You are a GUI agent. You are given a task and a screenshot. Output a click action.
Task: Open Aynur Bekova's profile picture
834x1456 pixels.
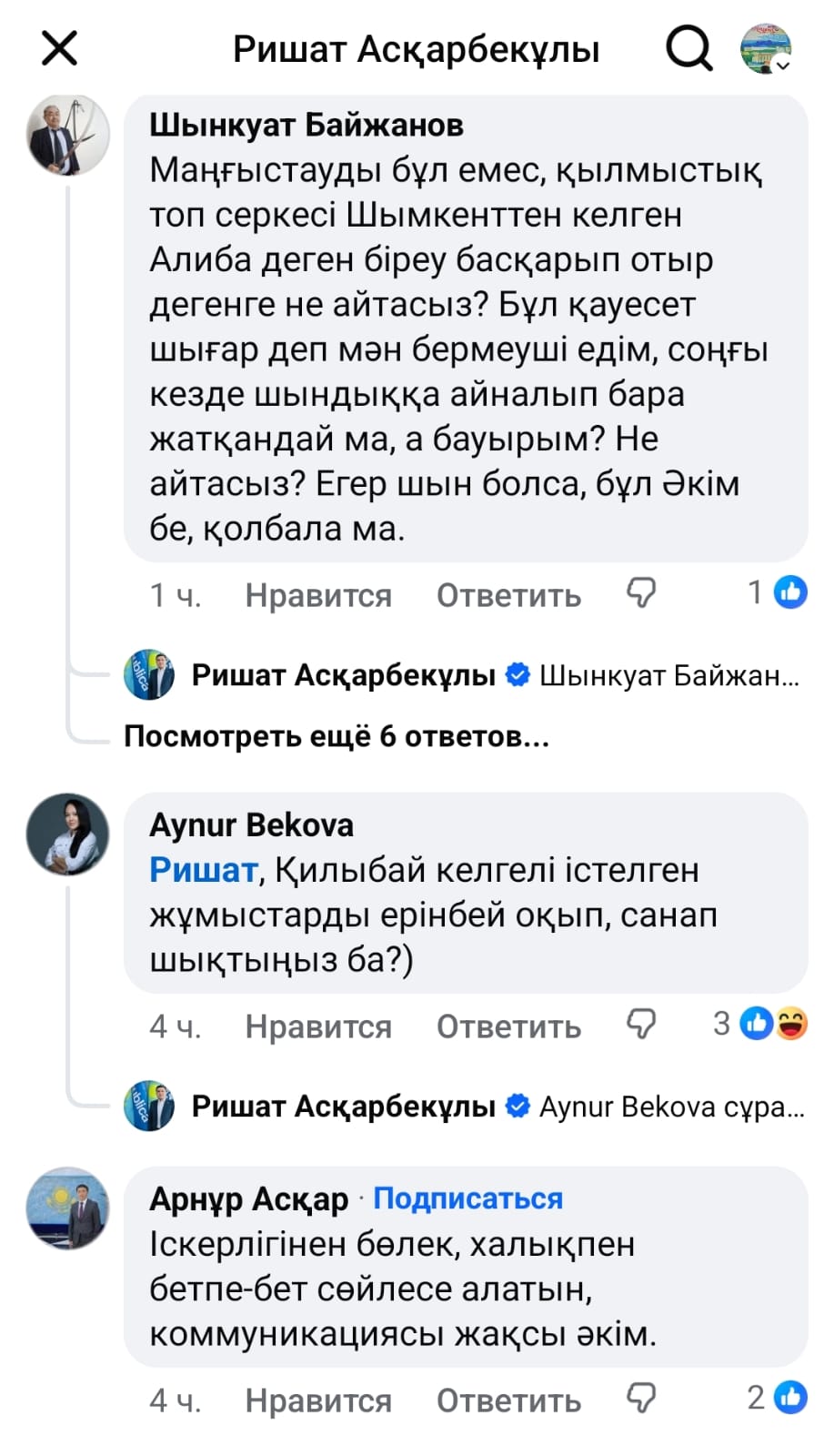click(x=68, y=834)
